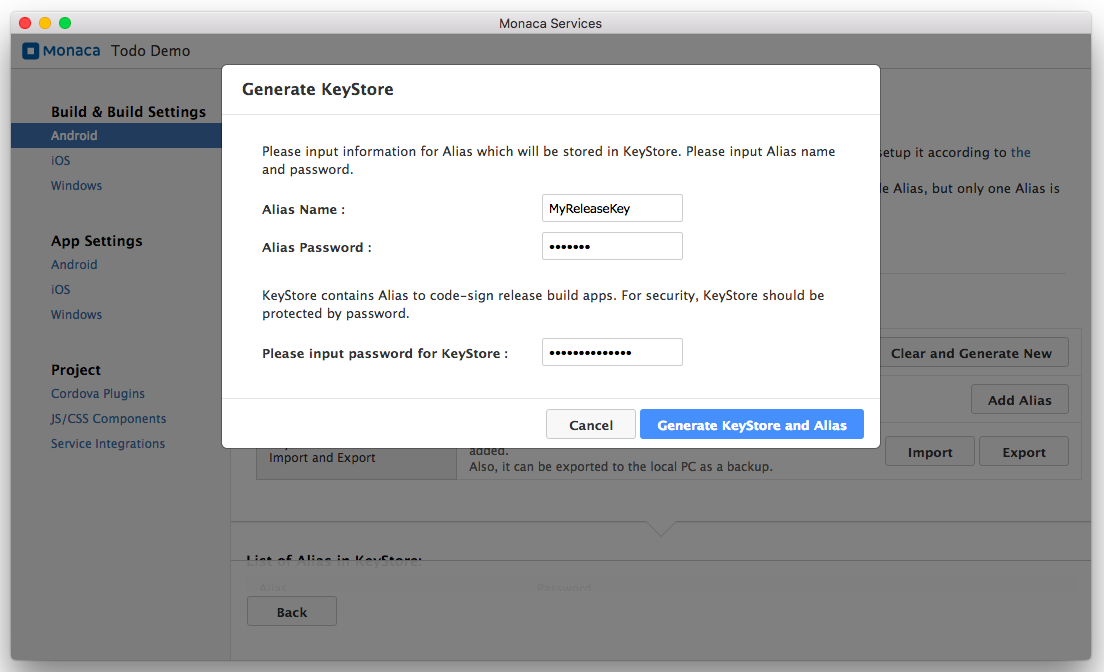
Task: Open iOS under Build & Build Settings
Action: [x=61, y=161]
